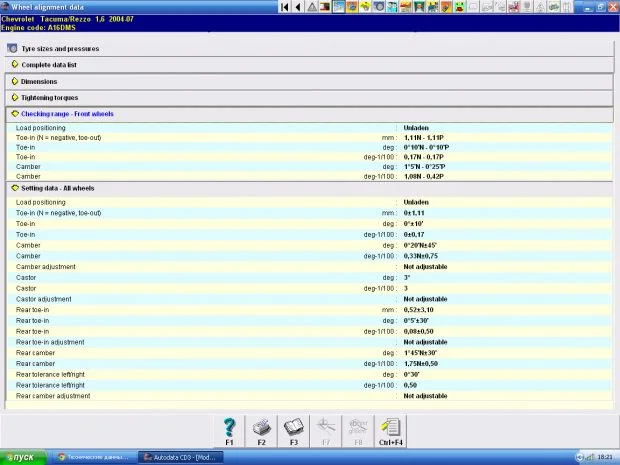Collapse Setting data - All wheels section
Screen dimensions: 620x465
(x=61, y=187)
